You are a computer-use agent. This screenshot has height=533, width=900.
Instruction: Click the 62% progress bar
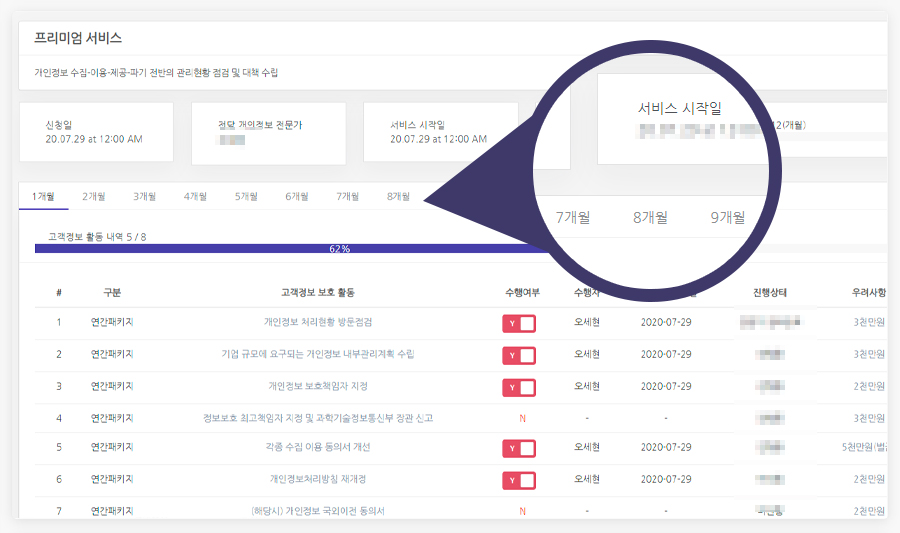[x=290, y=248]
